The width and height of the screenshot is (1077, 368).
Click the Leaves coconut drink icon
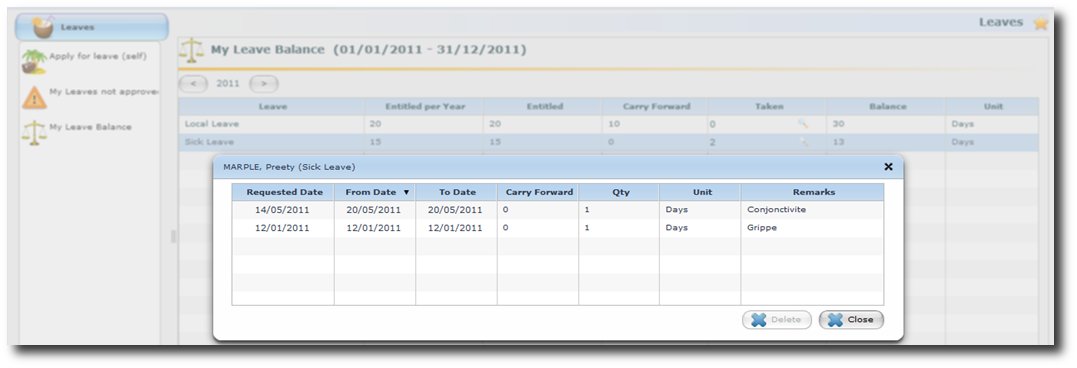[x=43, y=27]
